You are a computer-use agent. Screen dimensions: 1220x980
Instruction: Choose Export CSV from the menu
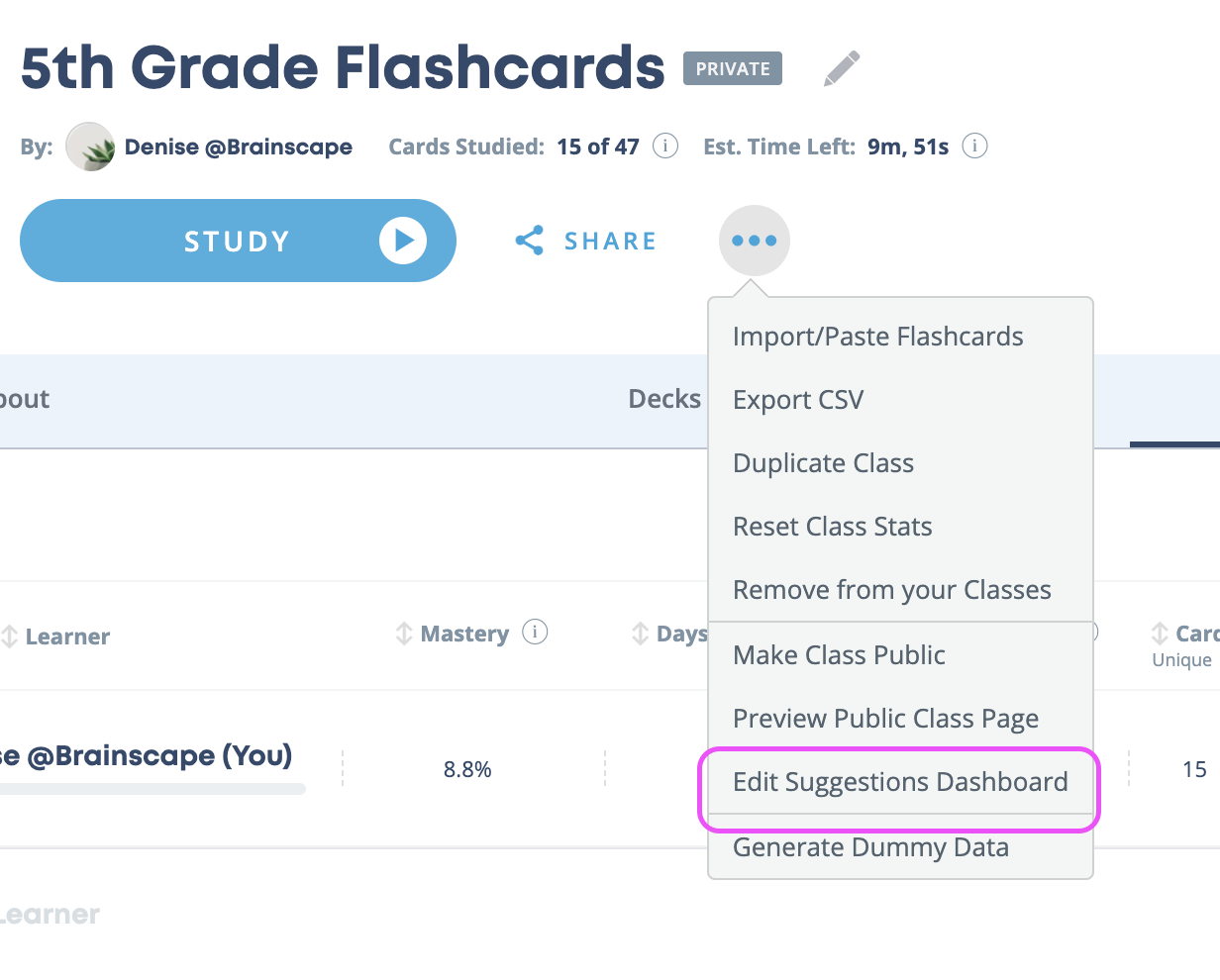[798, 400]
